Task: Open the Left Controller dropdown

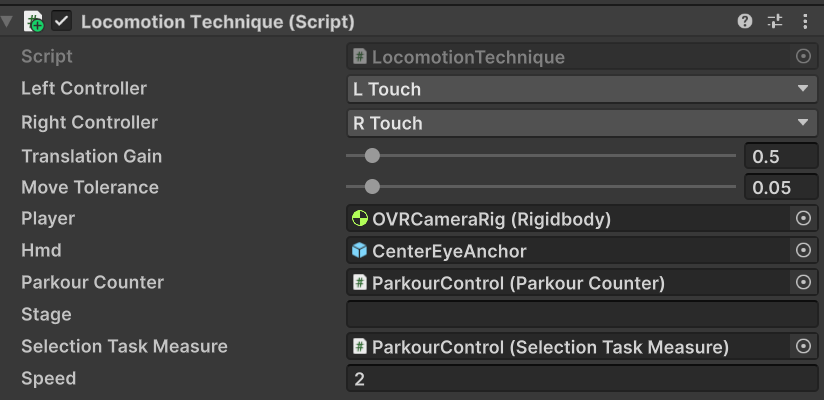Action: 582,89
